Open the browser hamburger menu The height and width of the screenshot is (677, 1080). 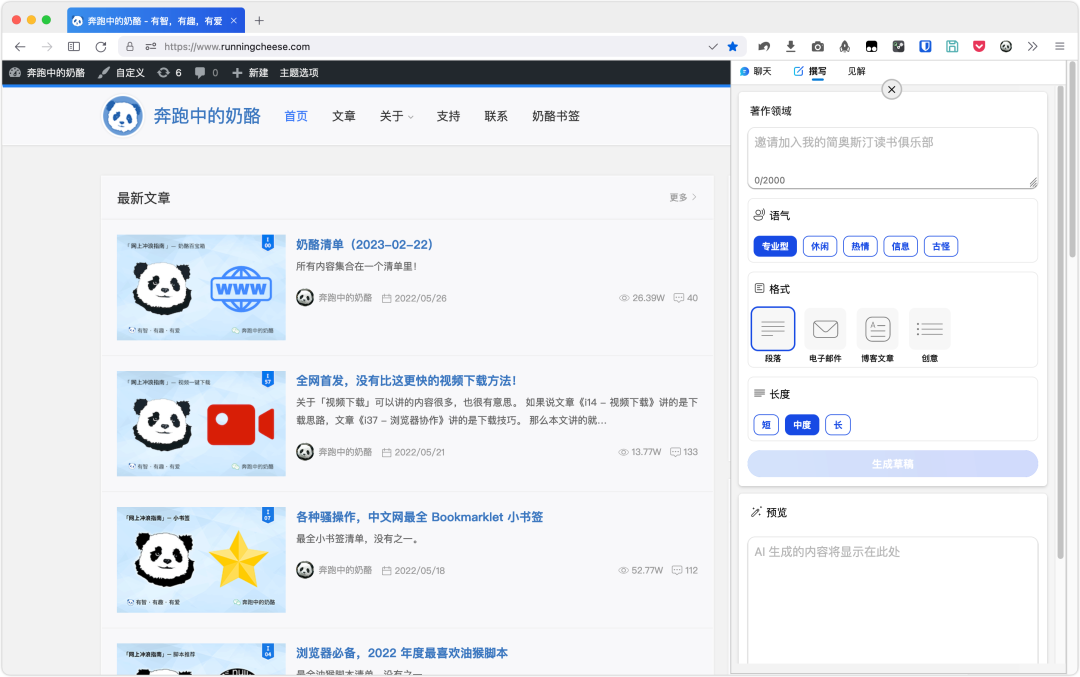point(1059,46)
